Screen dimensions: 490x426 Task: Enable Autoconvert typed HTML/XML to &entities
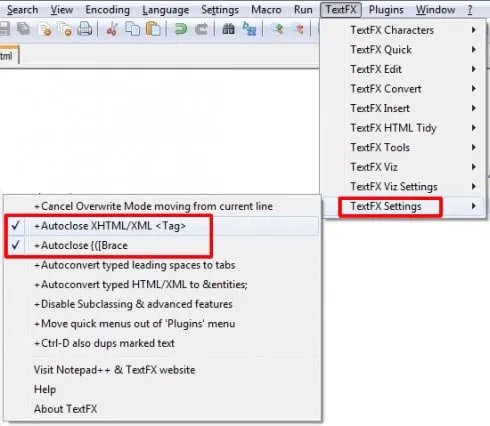(x=161, y=285)
